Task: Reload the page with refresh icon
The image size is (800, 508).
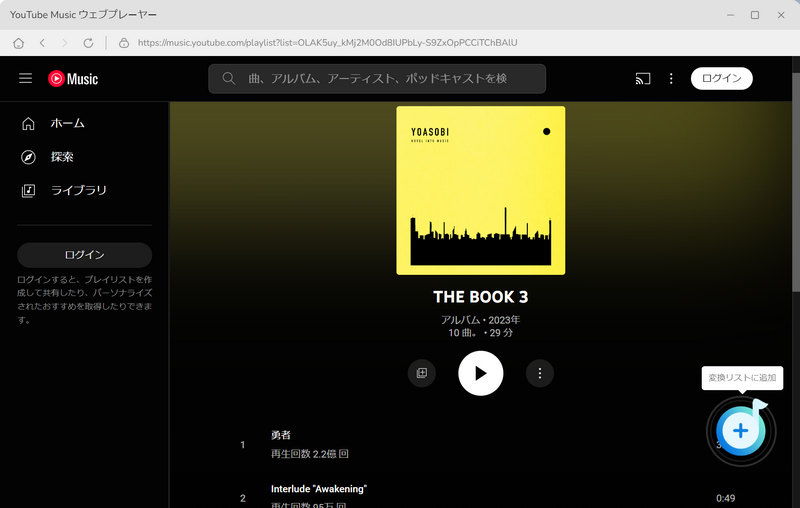Action: click(x=88, y=43)
